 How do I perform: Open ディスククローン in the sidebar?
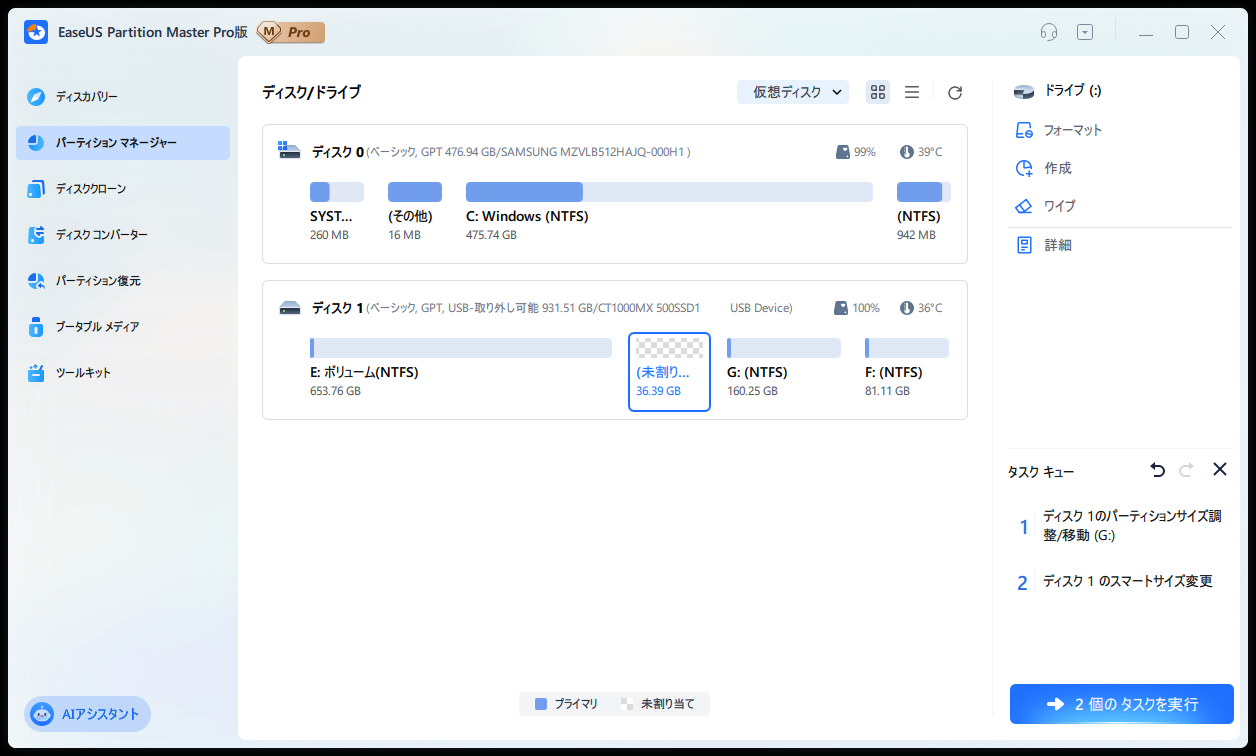coord(123,189)
